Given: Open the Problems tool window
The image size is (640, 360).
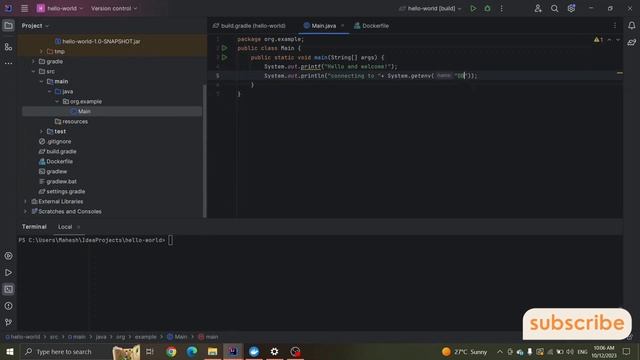Looking at the screenshot, I should click(x=8, y=306).
